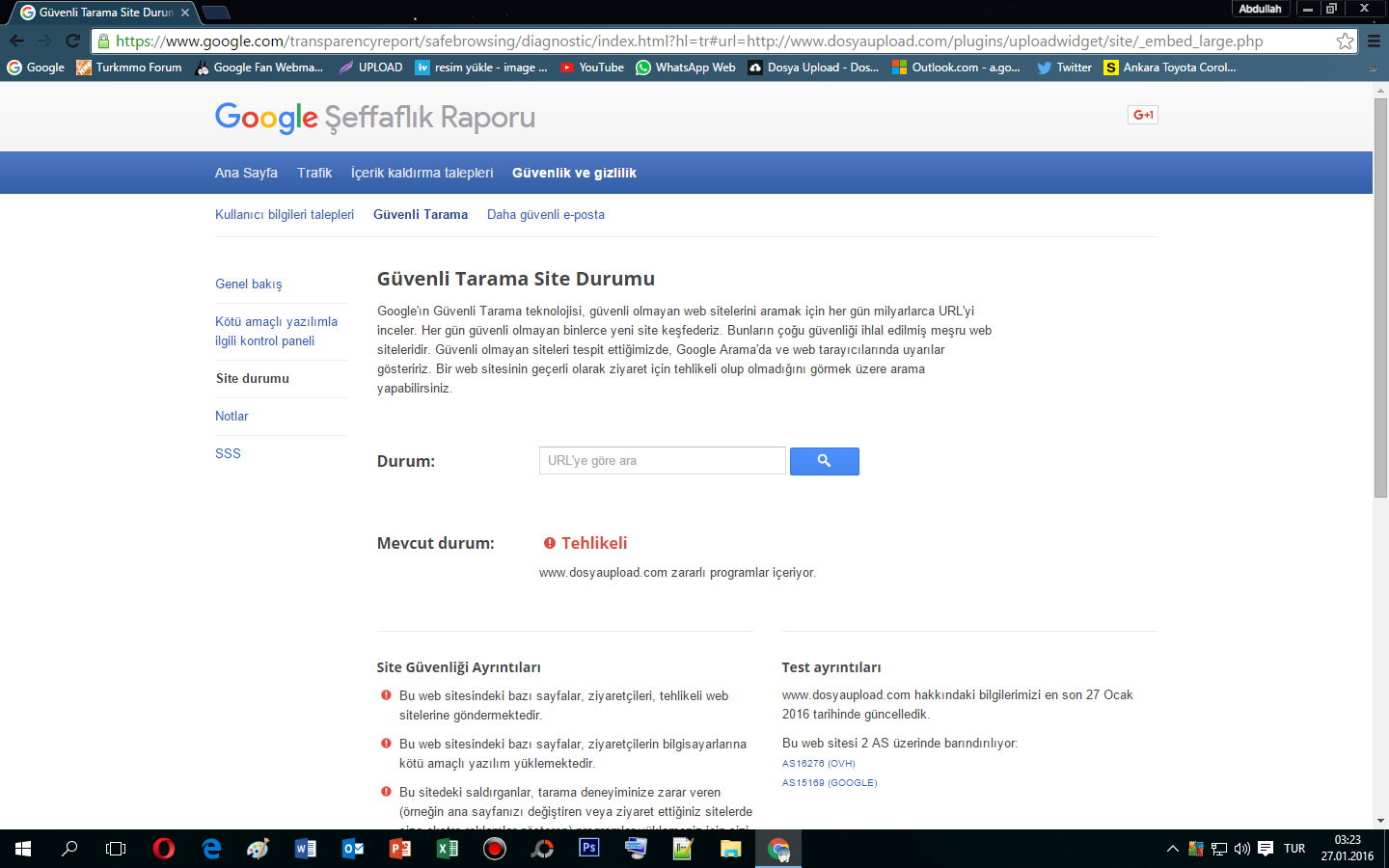Open the Windows Start menu
The image size is (1389, 868).
(23, 849)
